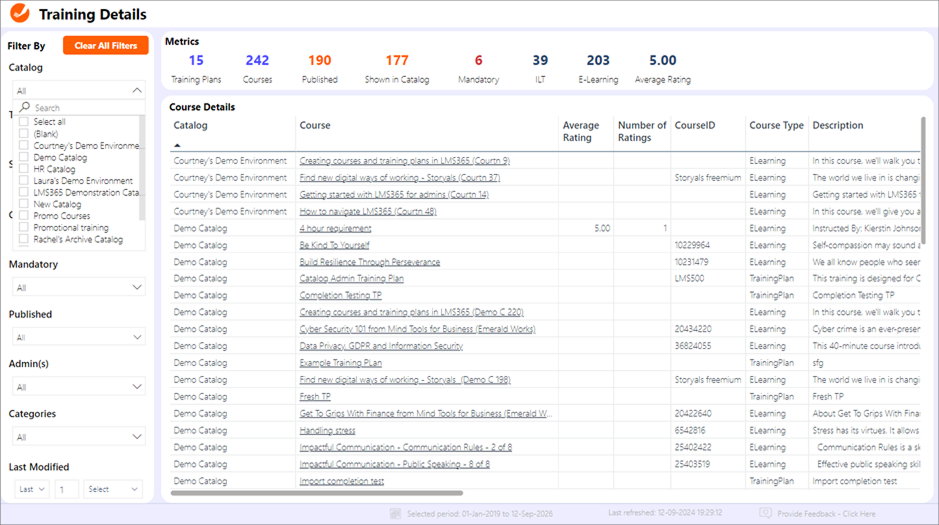The image size is (939, 525).
Task: Sort the table by Course Type column
Action: (776, 126)
